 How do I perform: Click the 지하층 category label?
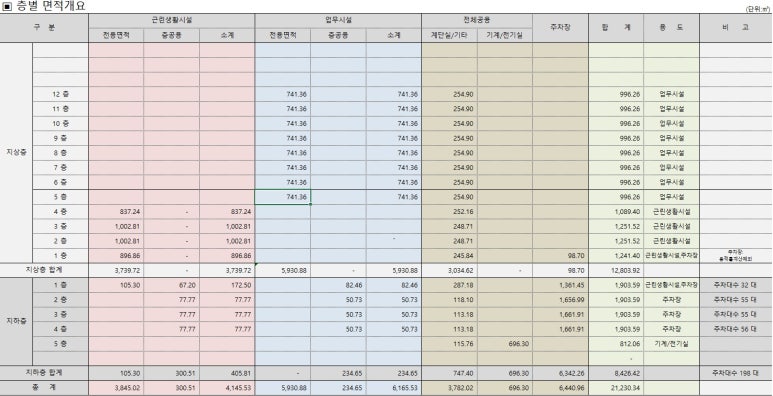[16, 322]
